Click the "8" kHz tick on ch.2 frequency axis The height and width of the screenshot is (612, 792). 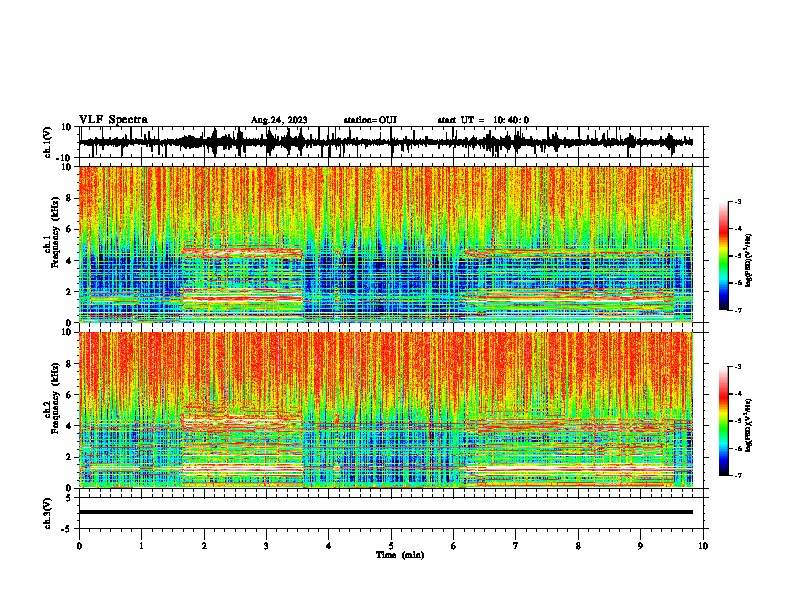coord(69,364)
